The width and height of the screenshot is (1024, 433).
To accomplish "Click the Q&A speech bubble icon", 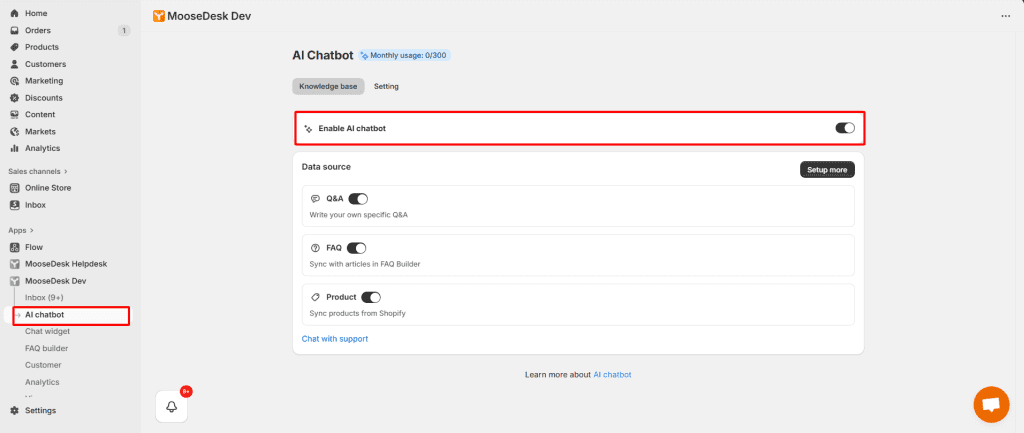I will (x=315, y=199).
